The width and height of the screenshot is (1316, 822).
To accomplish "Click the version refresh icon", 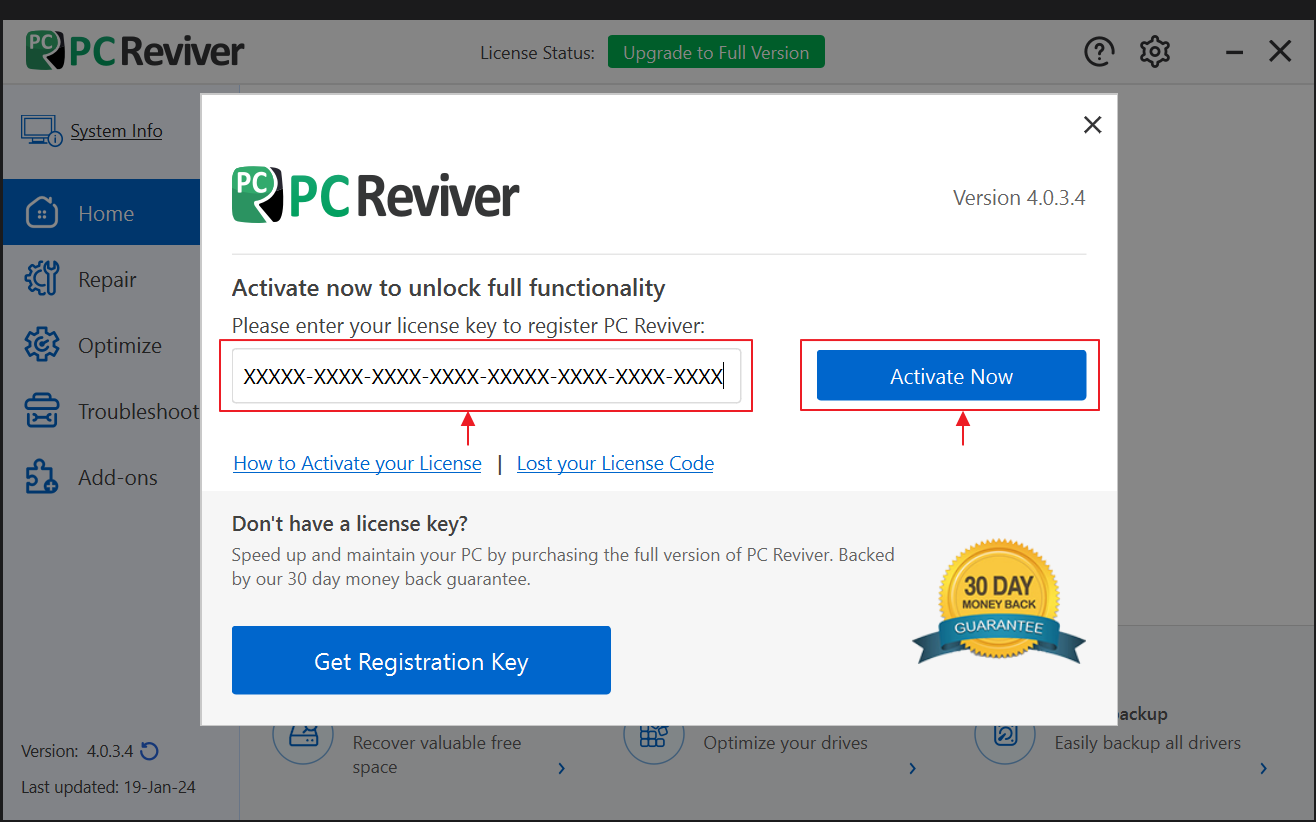I will (x=150, y=751).
